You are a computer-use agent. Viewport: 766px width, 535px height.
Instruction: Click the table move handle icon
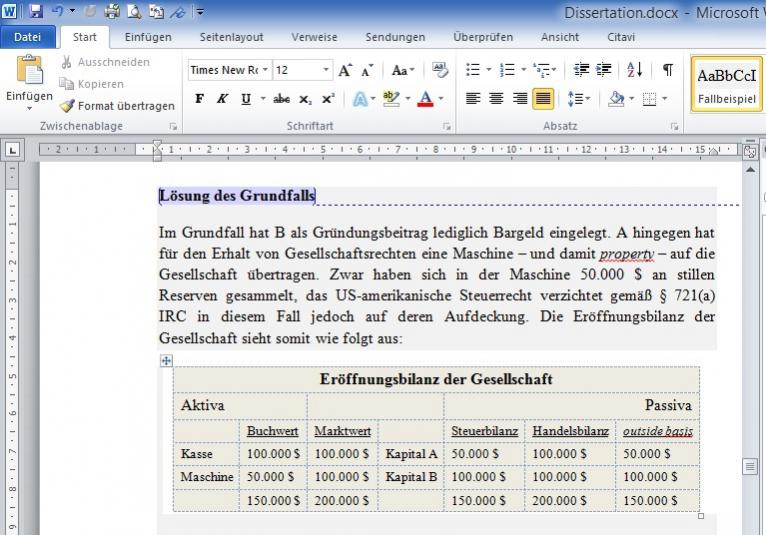(166, 361)
